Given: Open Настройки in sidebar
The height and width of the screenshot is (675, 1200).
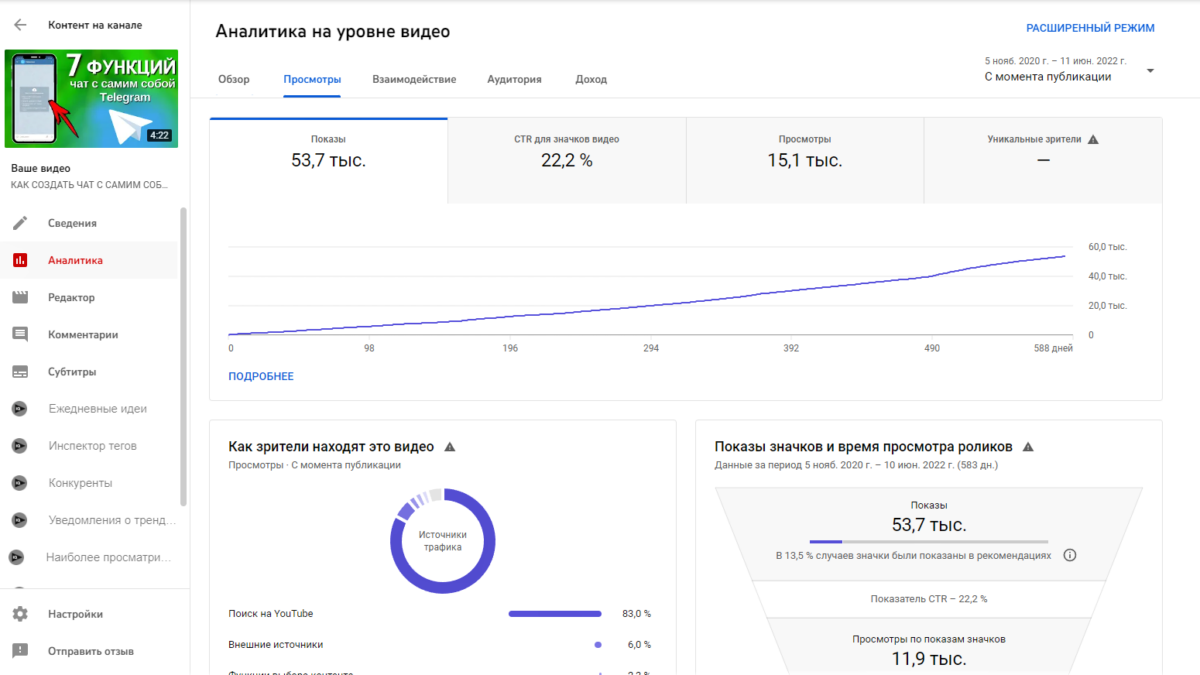Looking at the screenshot, I should tap(75, 614).
